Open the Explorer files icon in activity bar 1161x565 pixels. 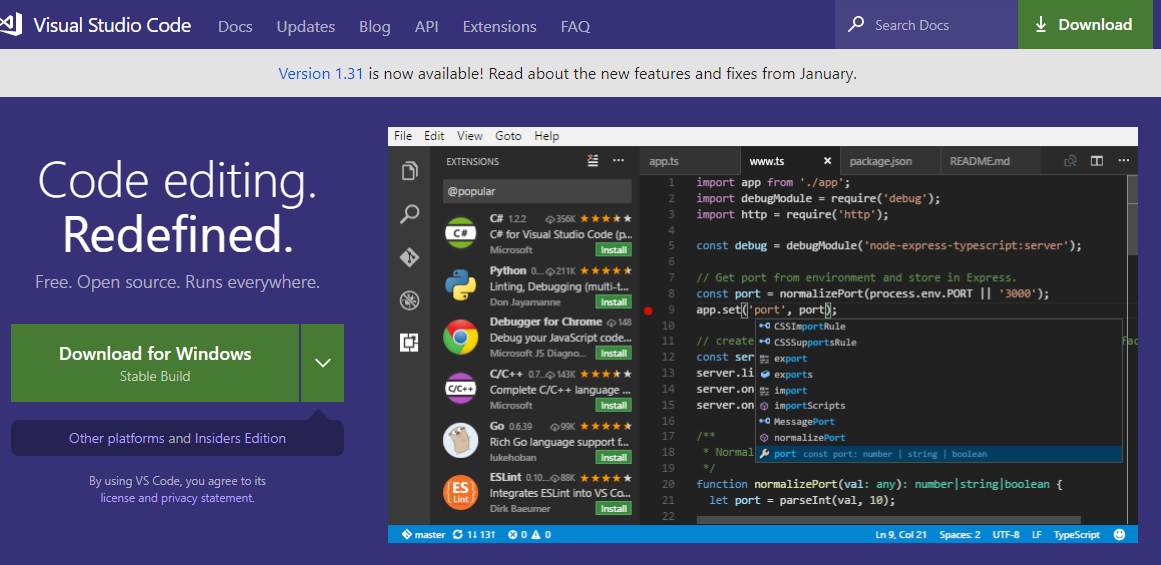[409, 171]
